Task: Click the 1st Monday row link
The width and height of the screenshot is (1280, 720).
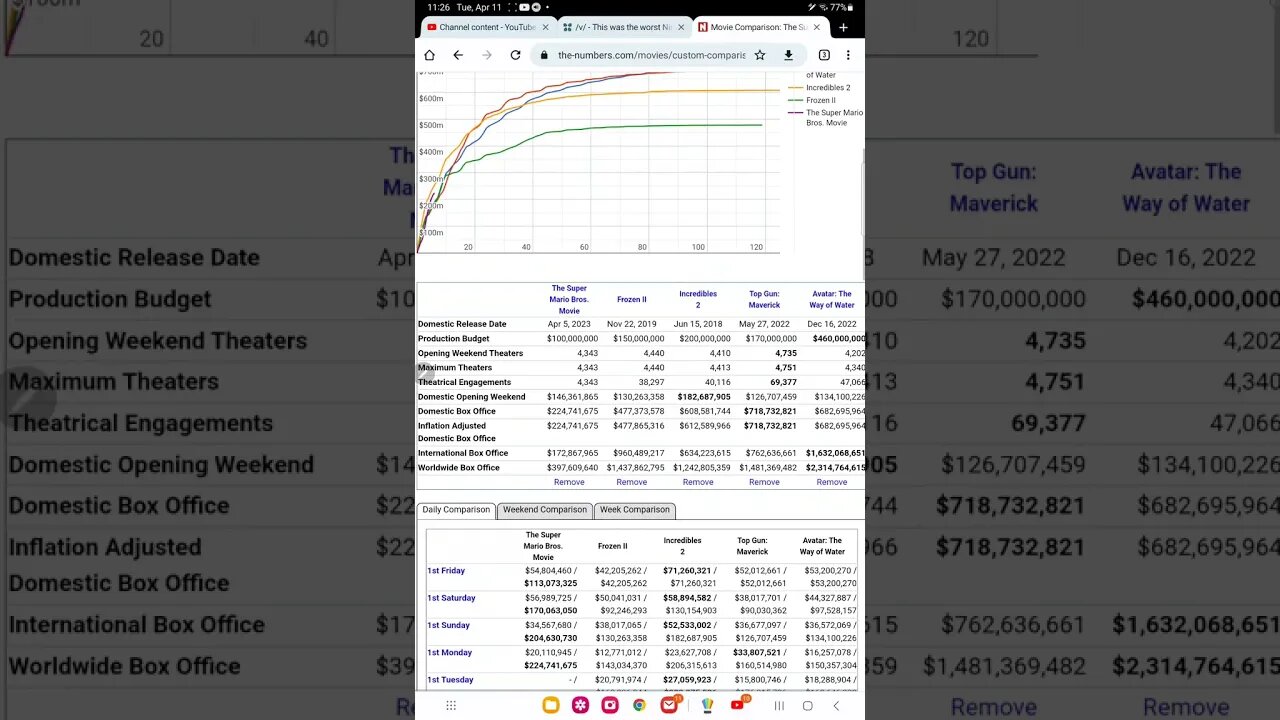Action: [x=449, y=652]
